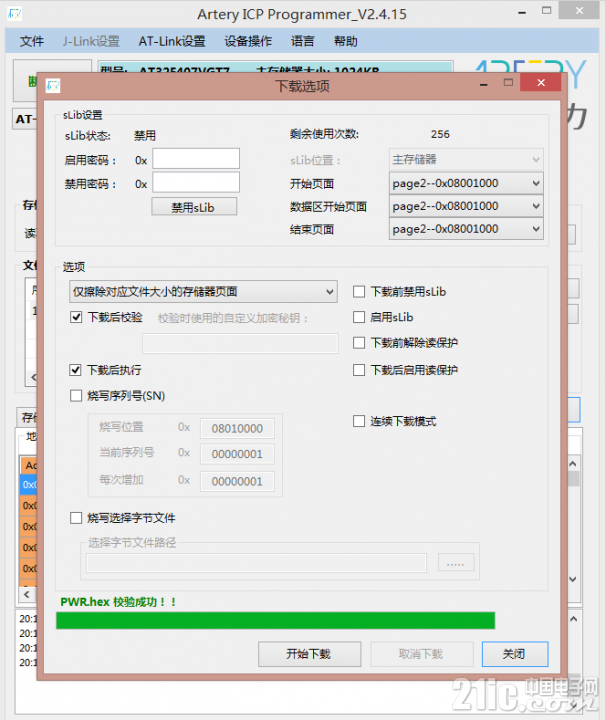Click the log panel scroll up arrow in main window

pos(573,619)
